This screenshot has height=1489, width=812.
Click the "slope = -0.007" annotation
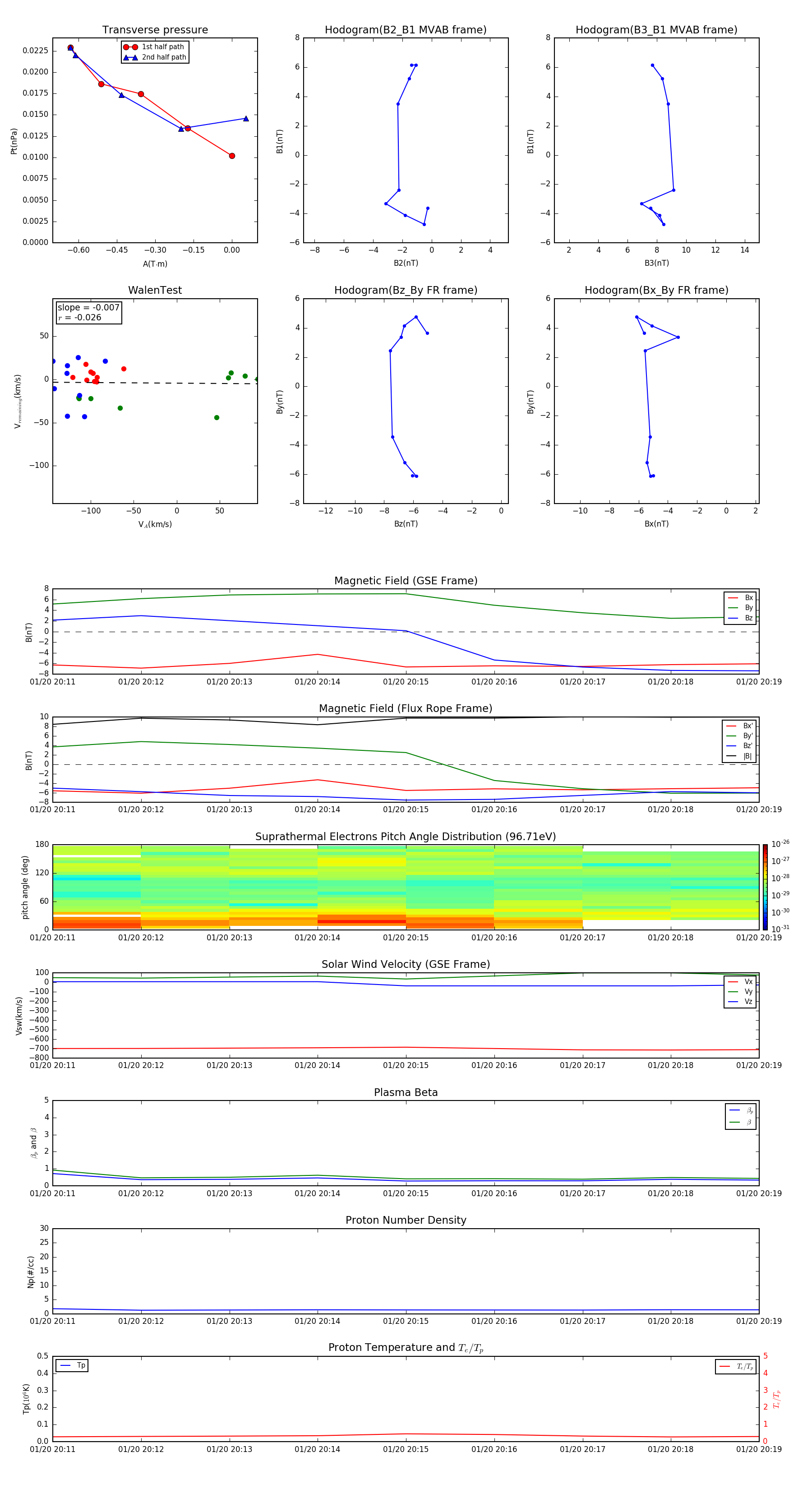pyautogui.click(x=88, y=308)
